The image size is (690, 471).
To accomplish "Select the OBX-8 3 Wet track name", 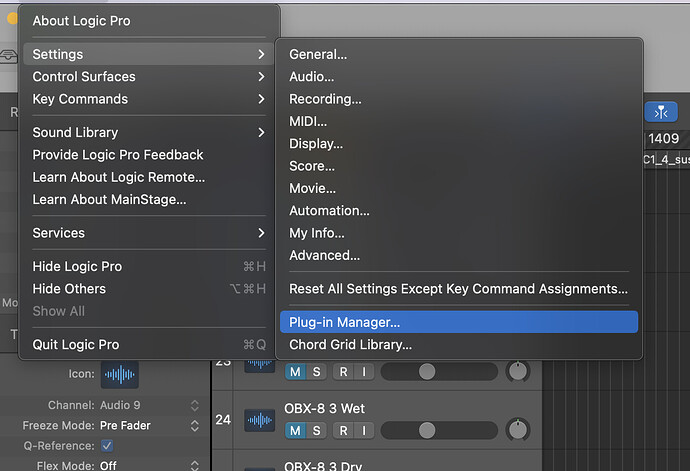I will [x=324, y=408].
